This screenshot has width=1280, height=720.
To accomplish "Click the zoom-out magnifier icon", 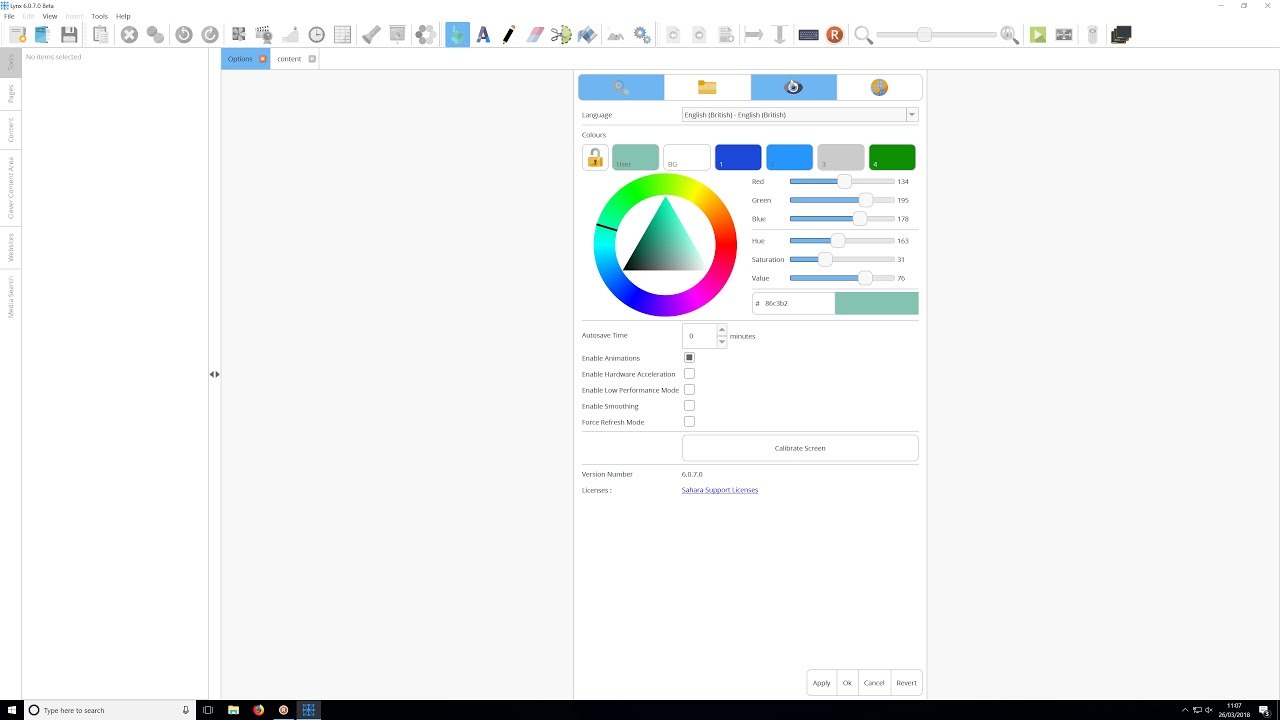I will coord(863,35).
